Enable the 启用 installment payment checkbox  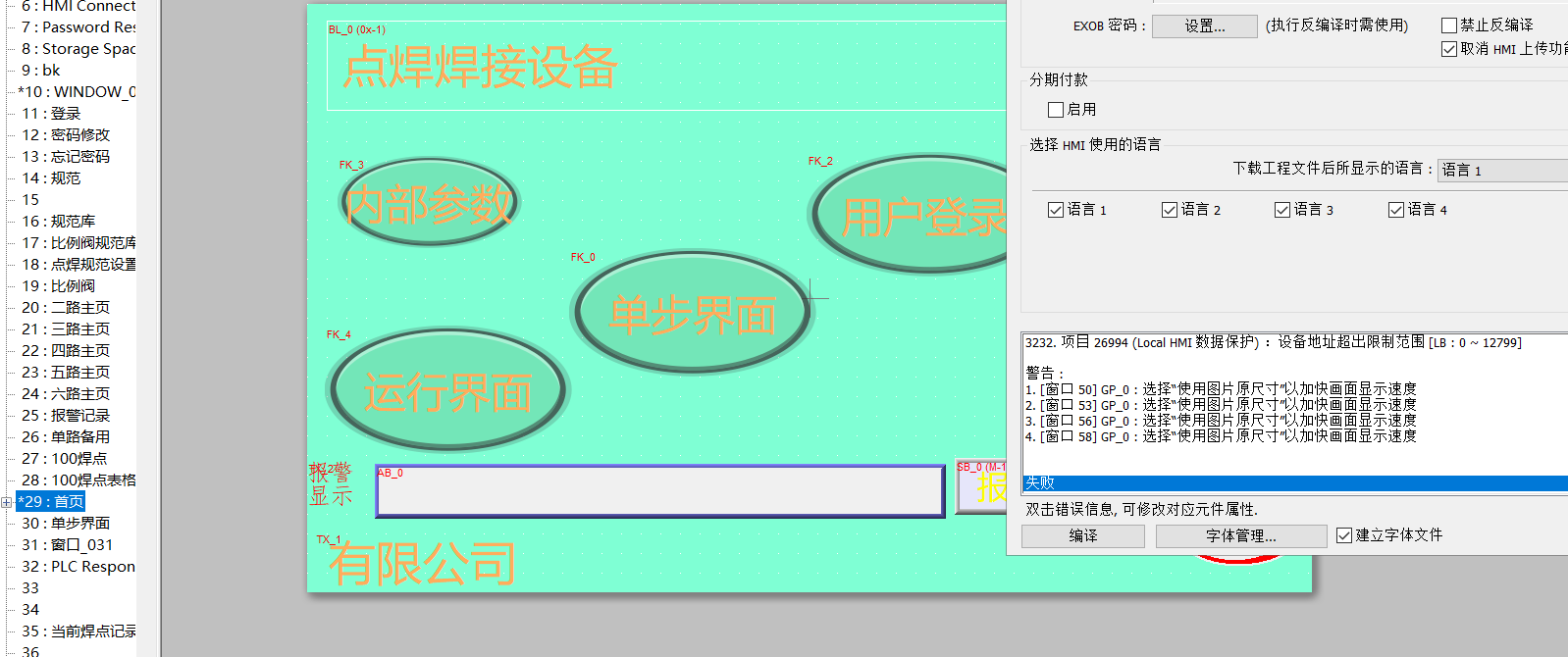[x=1057, y=110]
